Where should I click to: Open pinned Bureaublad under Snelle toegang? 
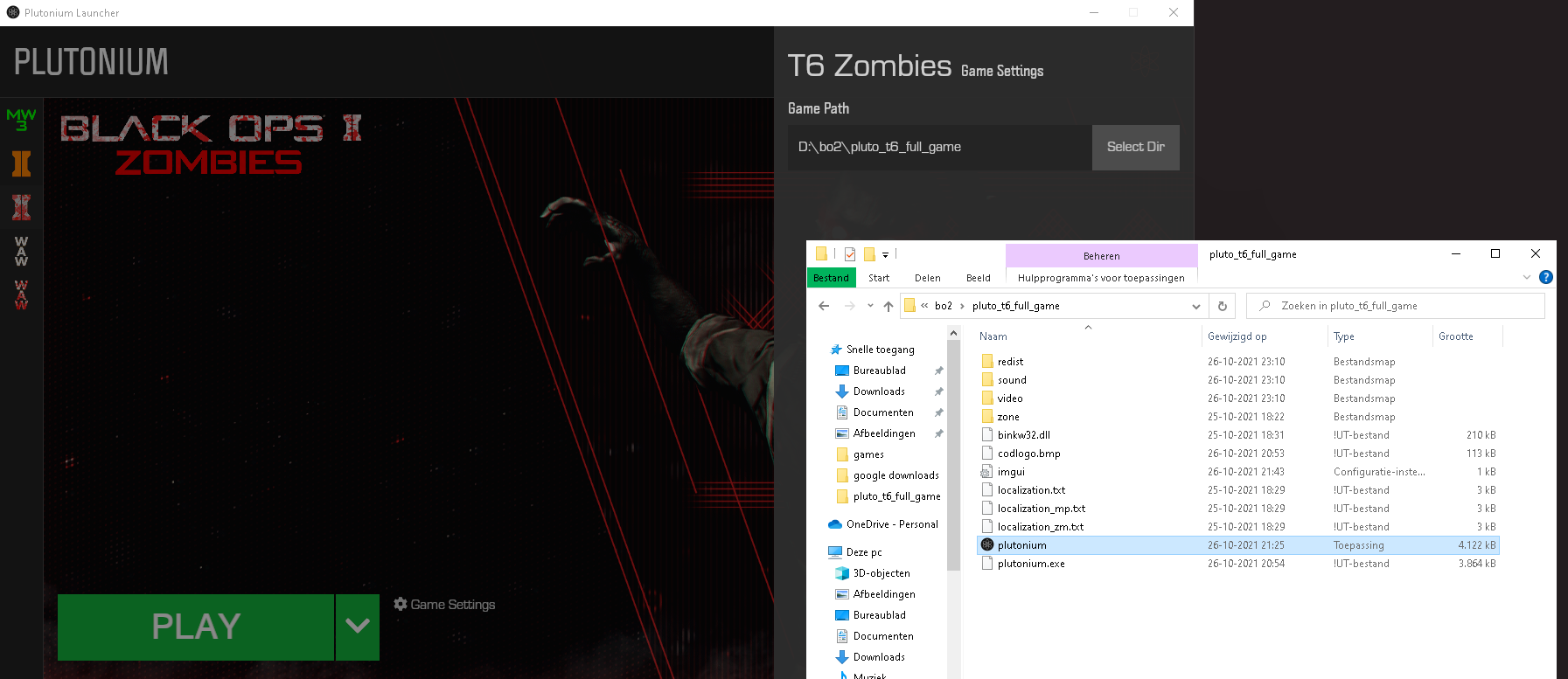click(x=880, y=371)
